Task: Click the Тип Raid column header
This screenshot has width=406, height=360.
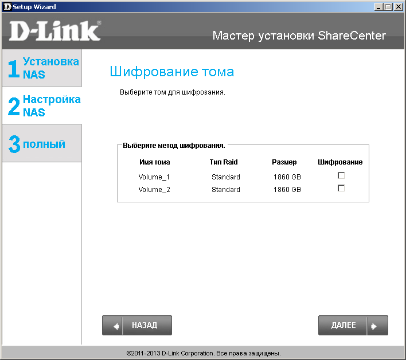Action: coord(224,162)
